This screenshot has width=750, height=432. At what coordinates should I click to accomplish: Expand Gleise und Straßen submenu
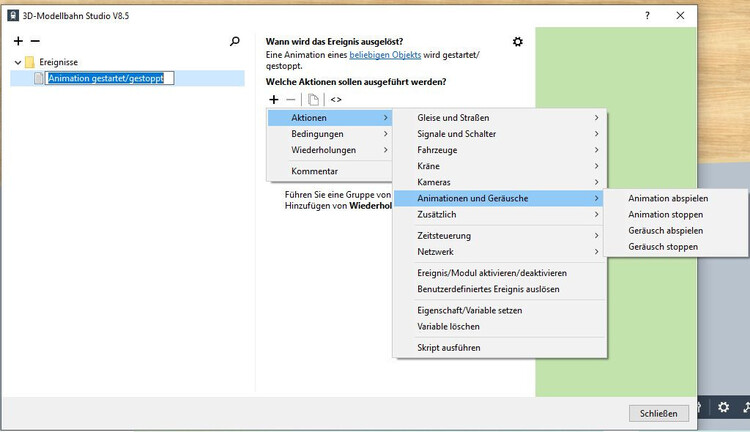[499, 118]
